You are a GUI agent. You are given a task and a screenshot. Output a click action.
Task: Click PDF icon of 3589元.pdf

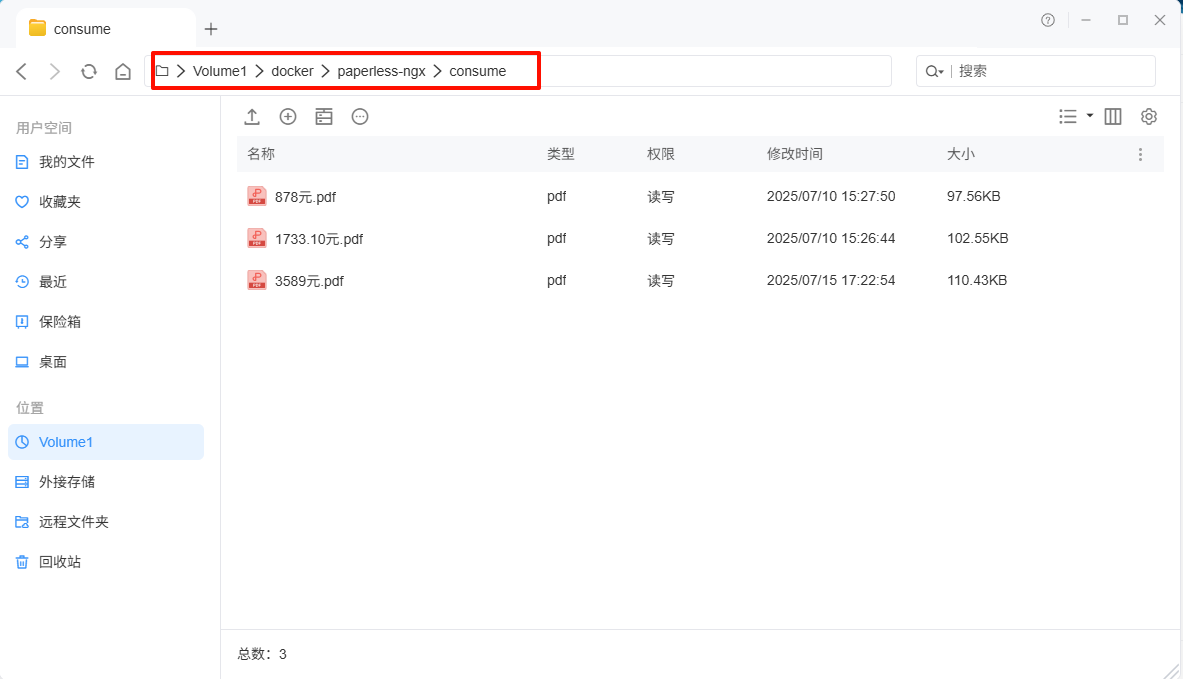pyautogui.click(x=257, y=281)
